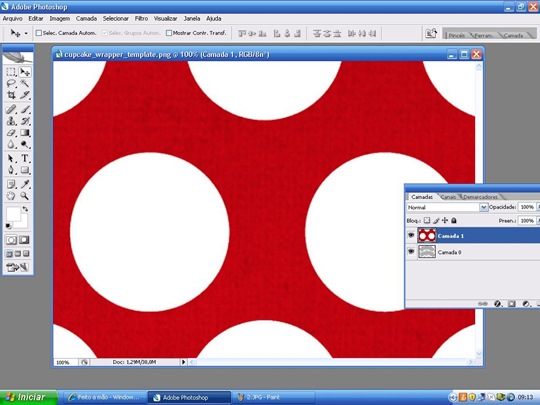Image resolution: width=540 pixels, height=405 pixels.
Task: Open the Arquivo menu
Action: coord(12,19)
